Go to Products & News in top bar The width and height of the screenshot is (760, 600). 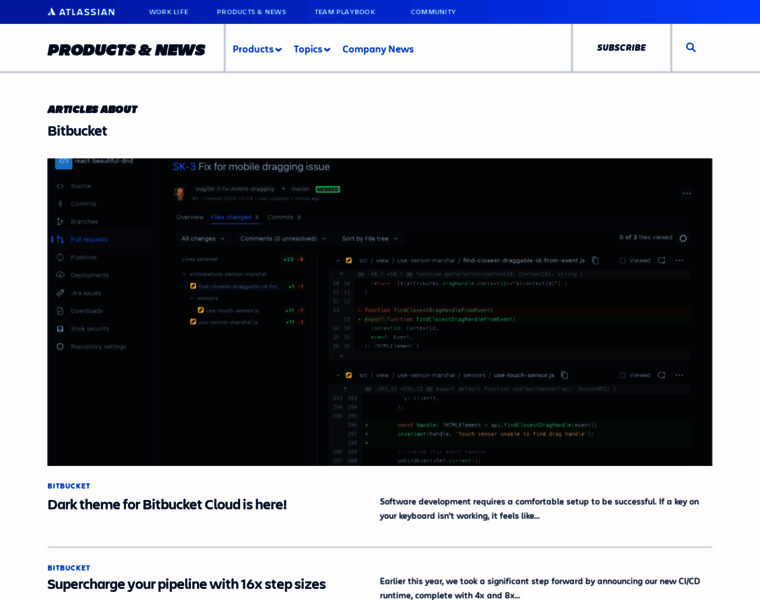point(251,12)
